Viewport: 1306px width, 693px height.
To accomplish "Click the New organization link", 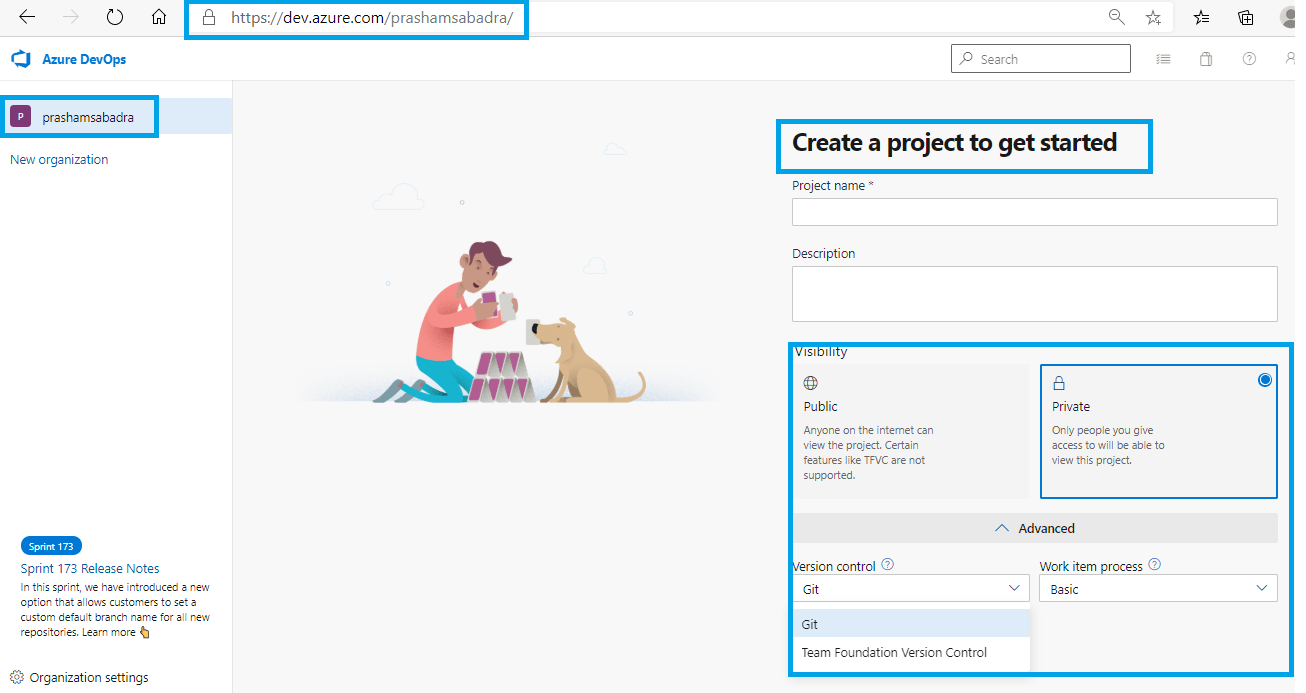I will click(58, 159).
